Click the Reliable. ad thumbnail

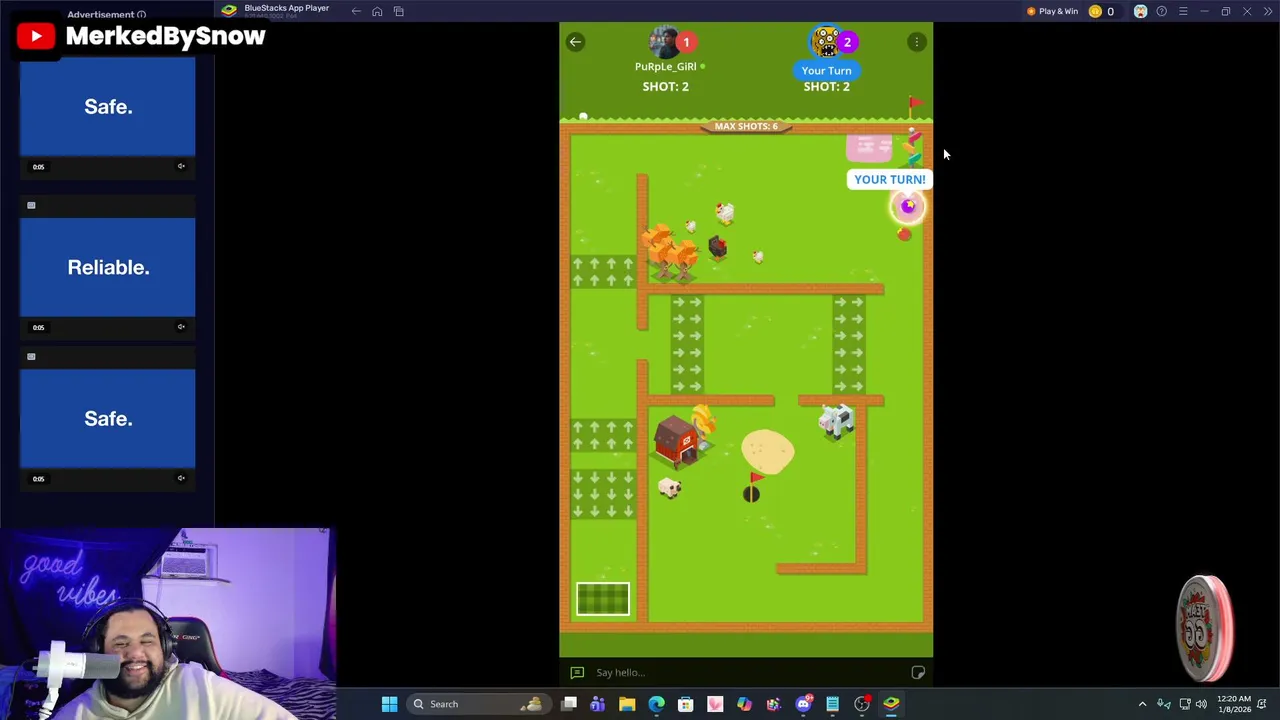pyautogui.click(x=108, y=267)
